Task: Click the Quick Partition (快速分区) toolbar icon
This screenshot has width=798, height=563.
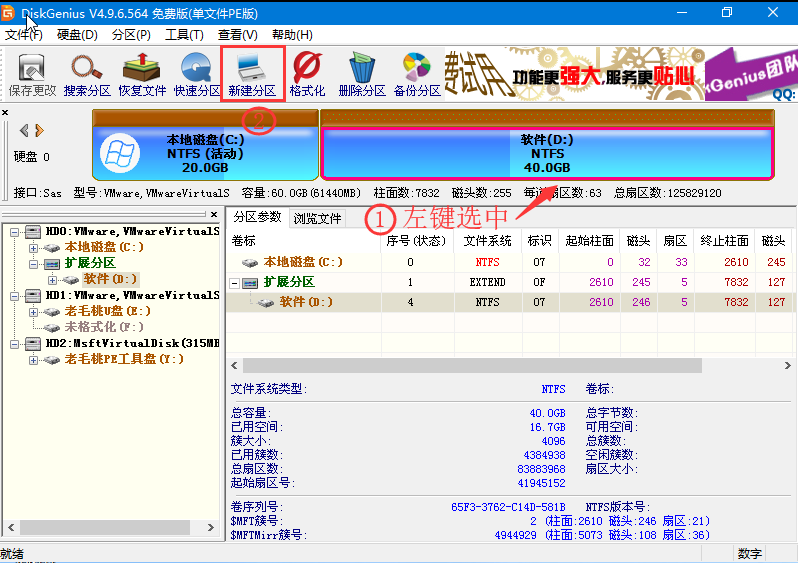Action: [197, 74]
